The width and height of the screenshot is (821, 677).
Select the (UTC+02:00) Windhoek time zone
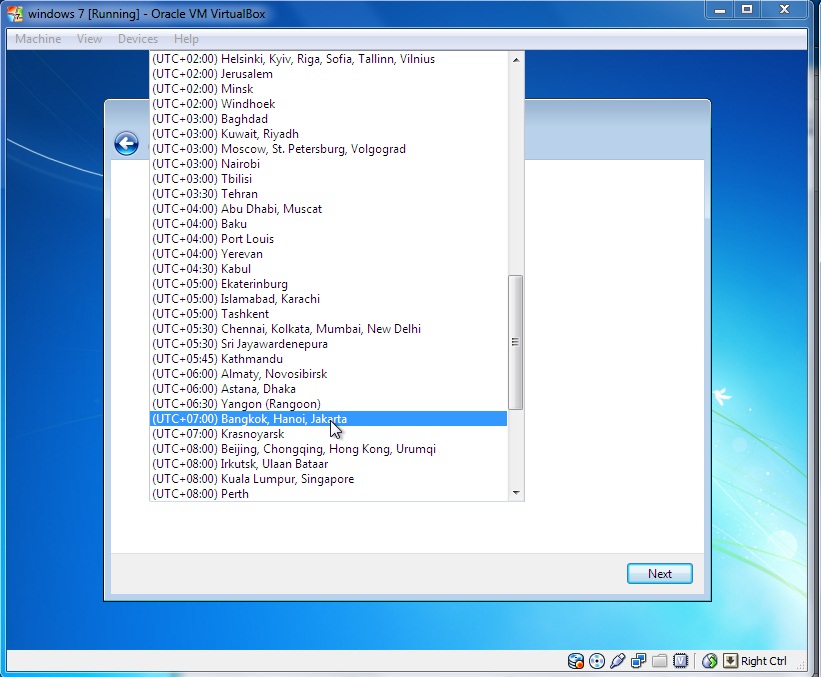(x=328, y=104)
